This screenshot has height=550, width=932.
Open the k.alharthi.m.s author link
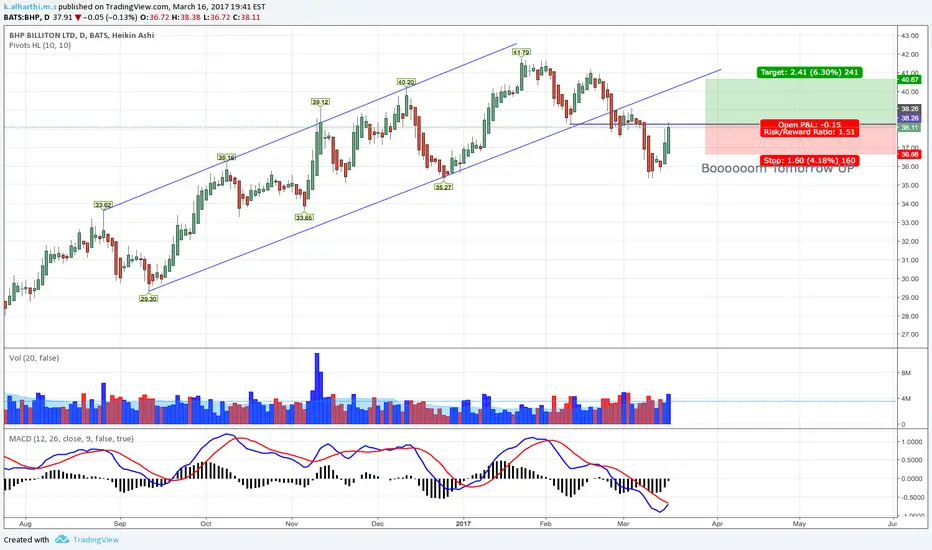point(30,7)
